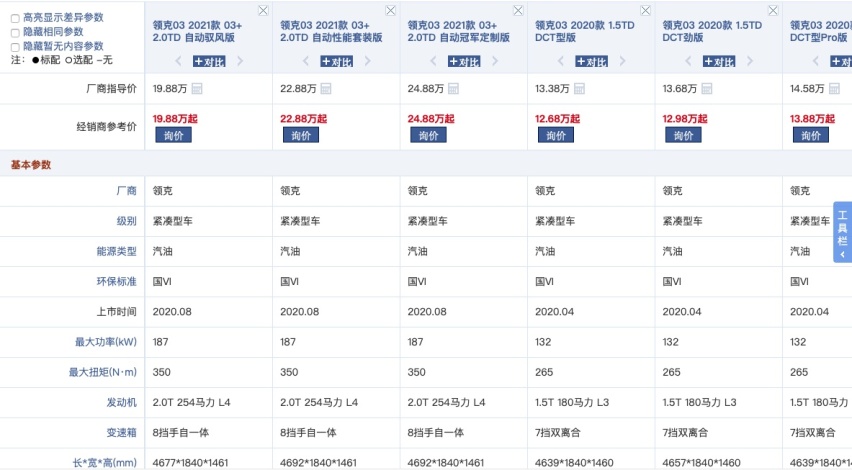852x470 pixels.
Task: Enable 高亮显示差异参数 checkbox
Action: click(x=15, y=19)
